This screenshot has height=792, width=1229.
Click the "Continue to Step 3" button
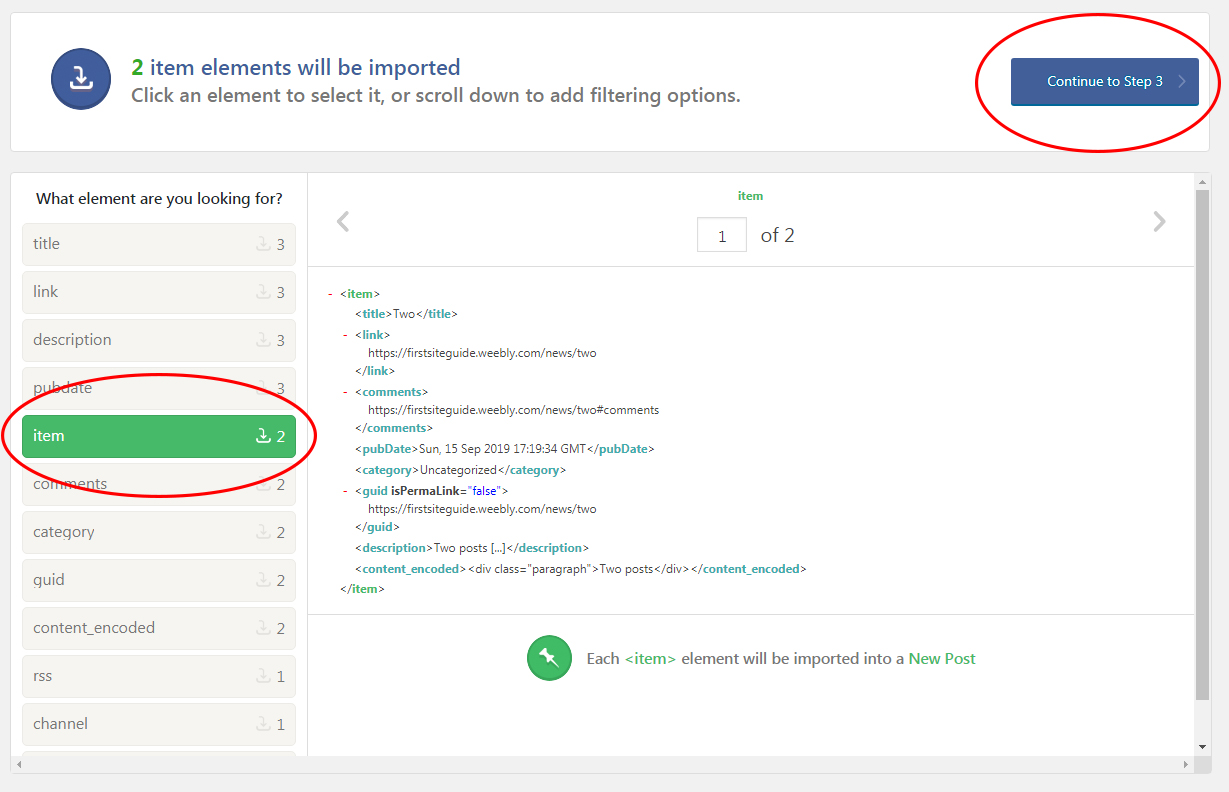pos(1104,80)
